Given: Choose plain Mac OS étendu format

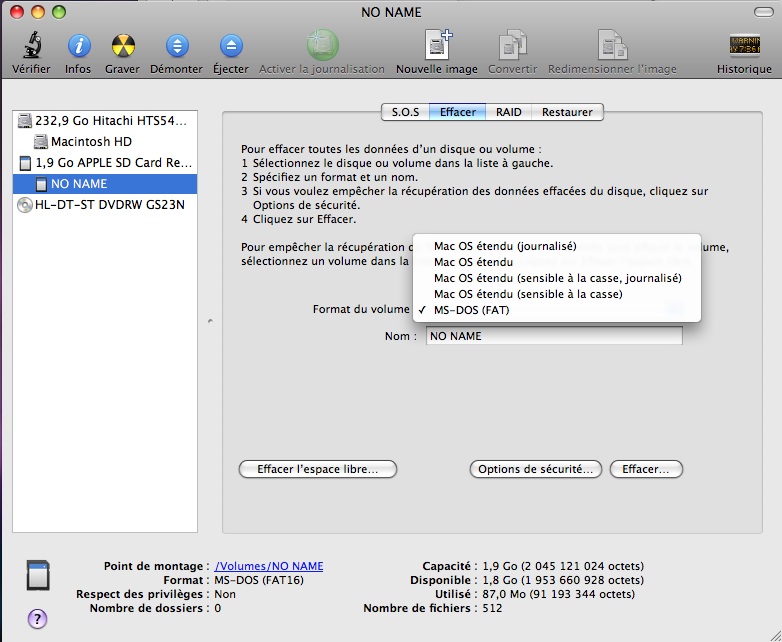Looking at the screenshot, I should 557,262.
